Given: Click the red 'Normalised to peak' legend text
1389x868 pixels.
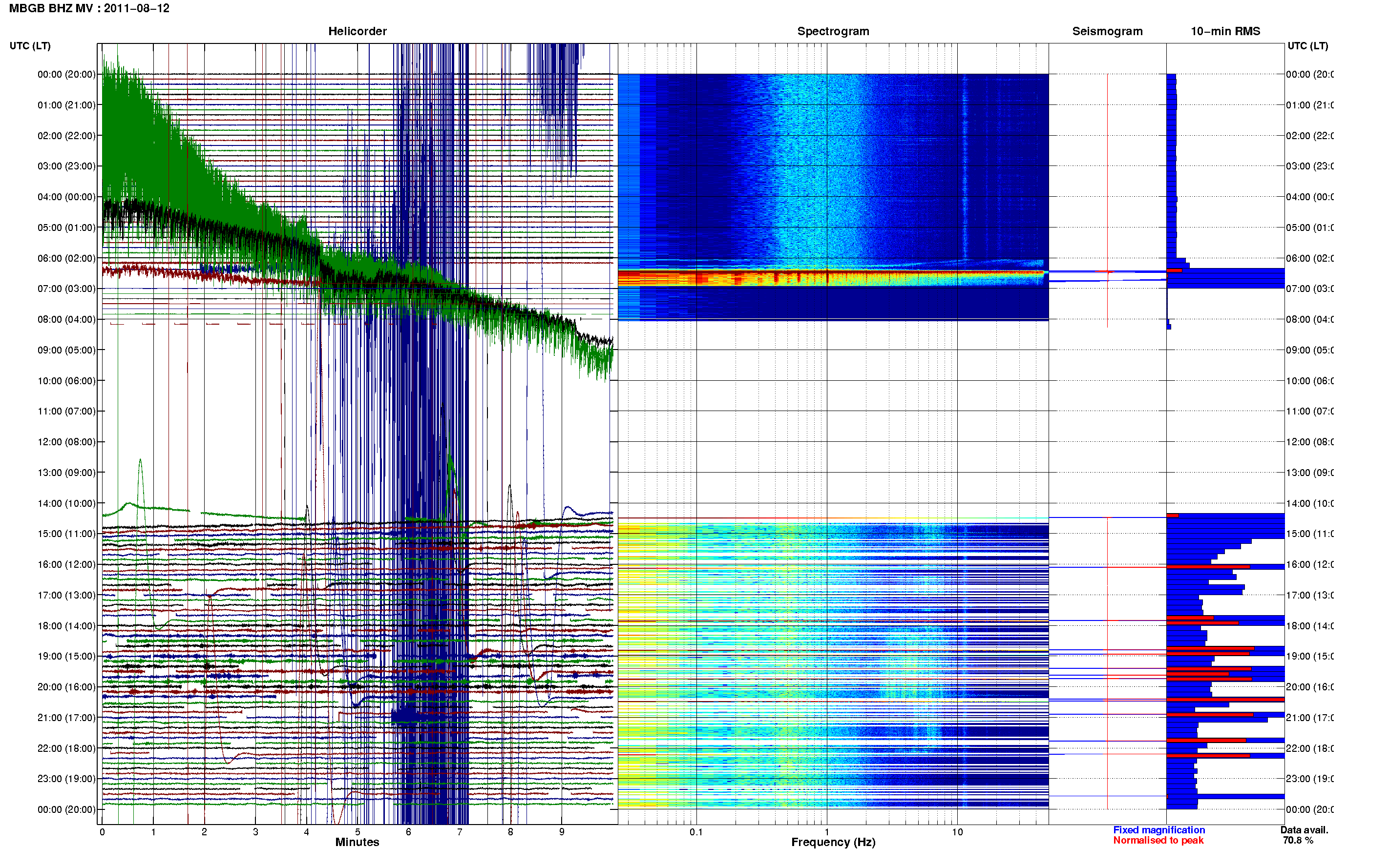Looking at the screenshot, I should (x=1158, y=841).
